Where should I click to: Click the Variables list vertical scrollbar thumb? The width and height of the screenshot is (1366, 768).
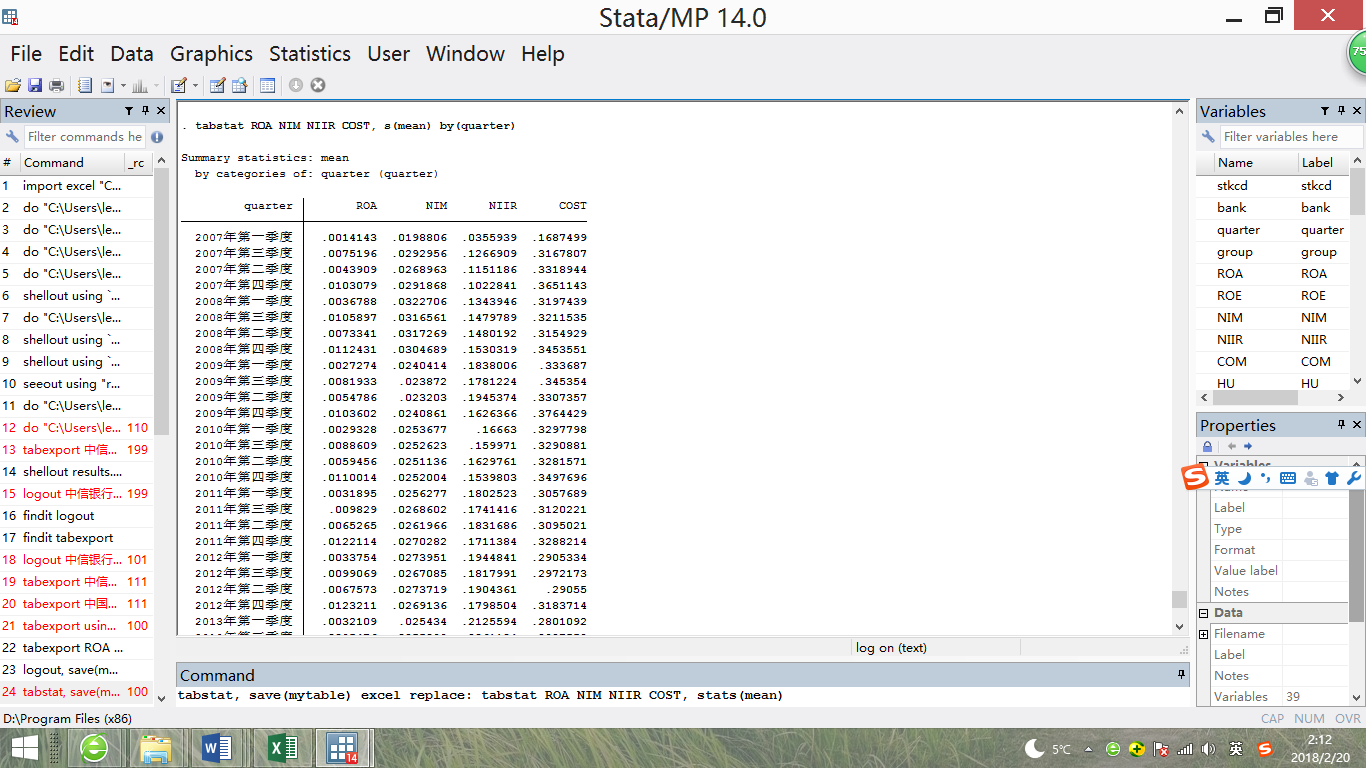pos(1357,192)
